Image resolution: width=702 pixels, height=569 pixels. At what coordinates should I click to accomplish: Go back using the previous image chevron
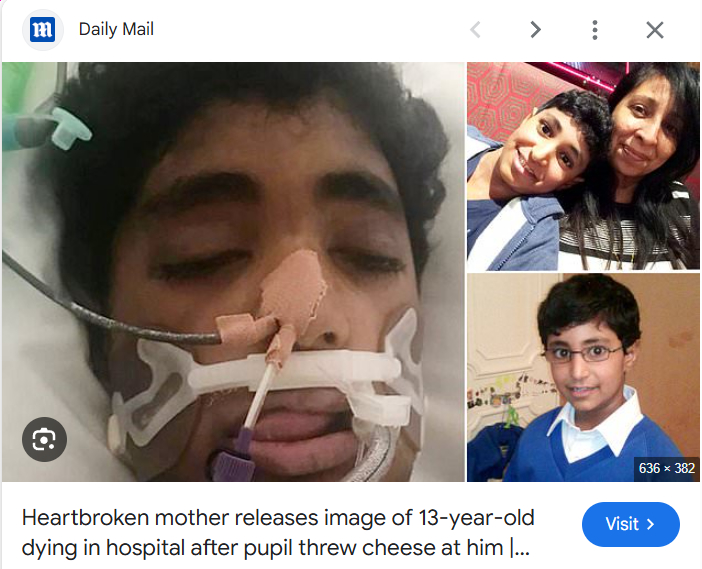(x=475, y=30)
